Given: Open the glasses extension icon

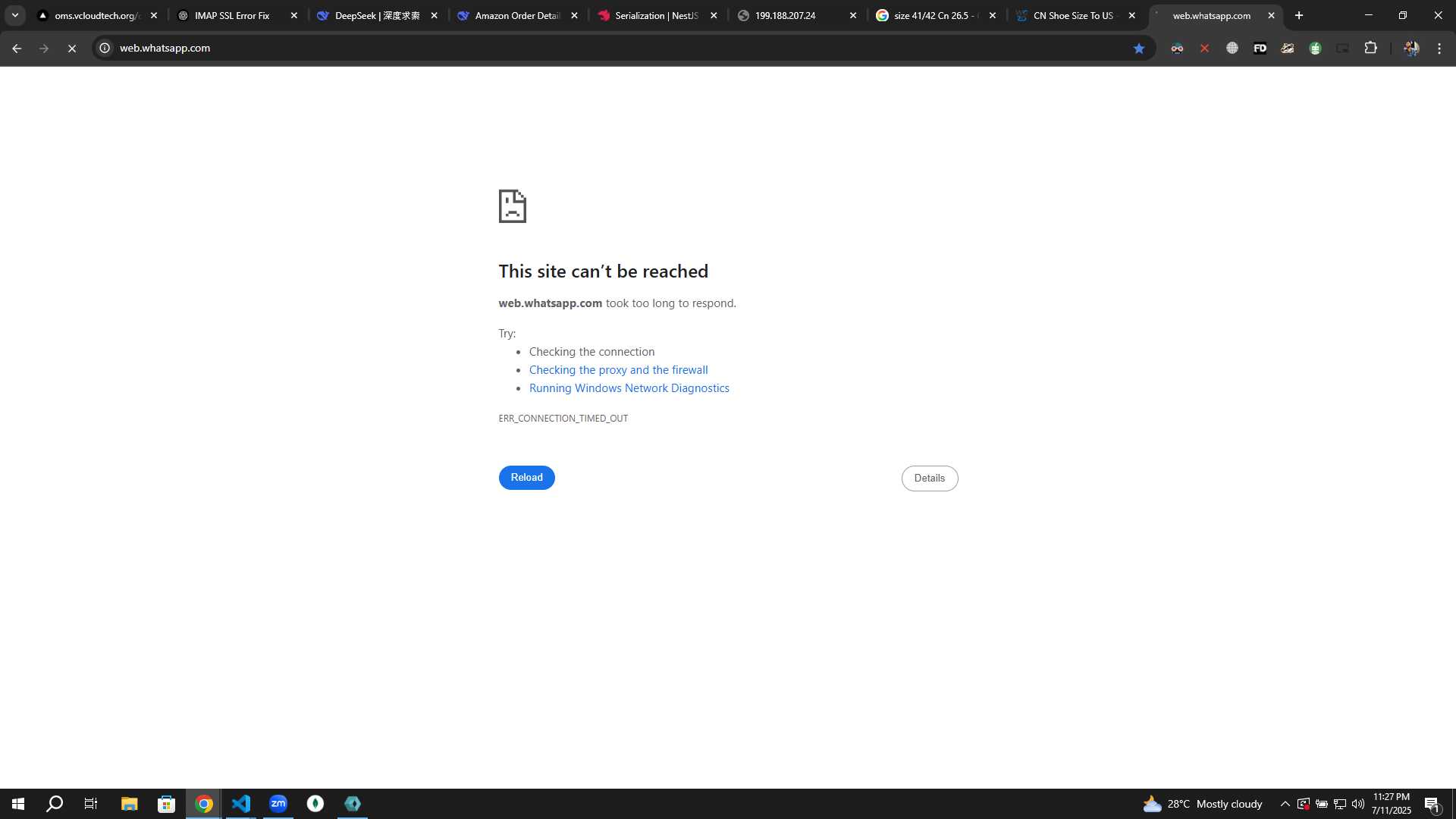Looking at the screenshot, I should pos(1177,49).
